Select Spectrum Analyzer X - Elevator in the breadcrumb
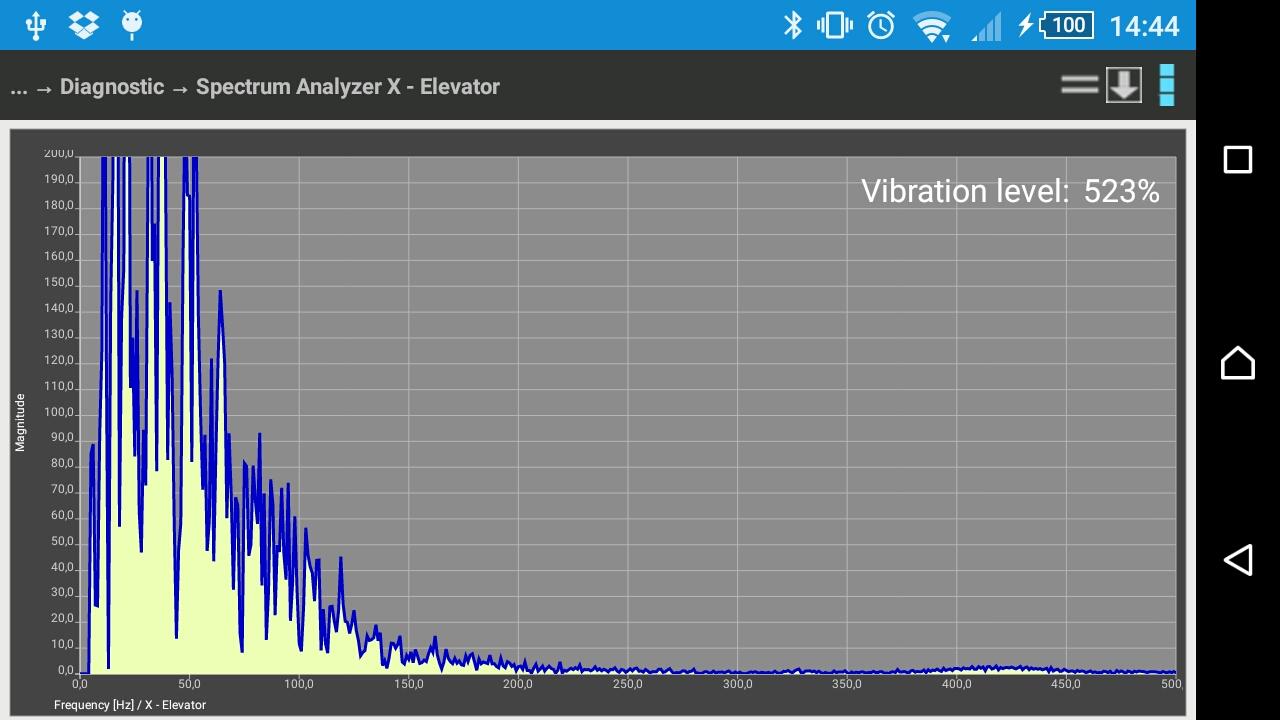Viewport: 1280px width, 720px height. tap(348, 87)
